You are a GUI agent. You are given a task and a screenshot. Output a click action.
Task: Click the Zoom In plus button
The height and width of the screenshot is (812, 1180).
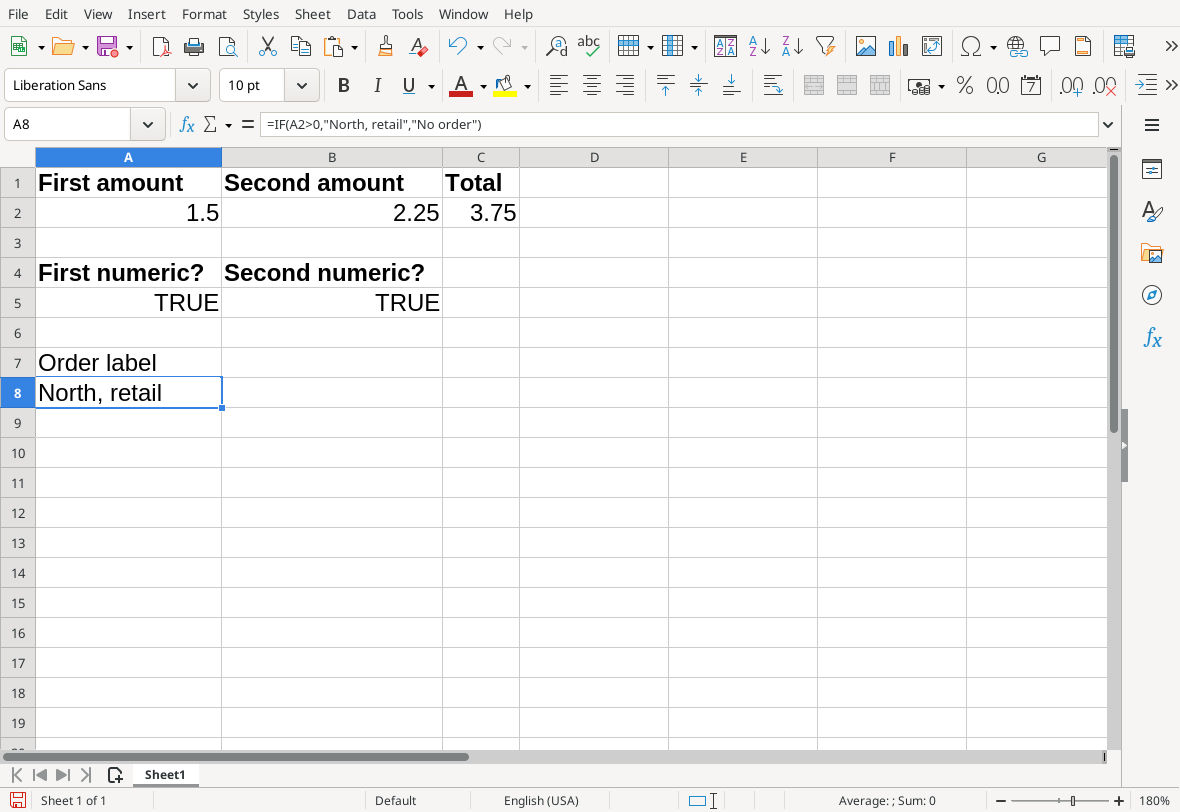click(1119, 801)
